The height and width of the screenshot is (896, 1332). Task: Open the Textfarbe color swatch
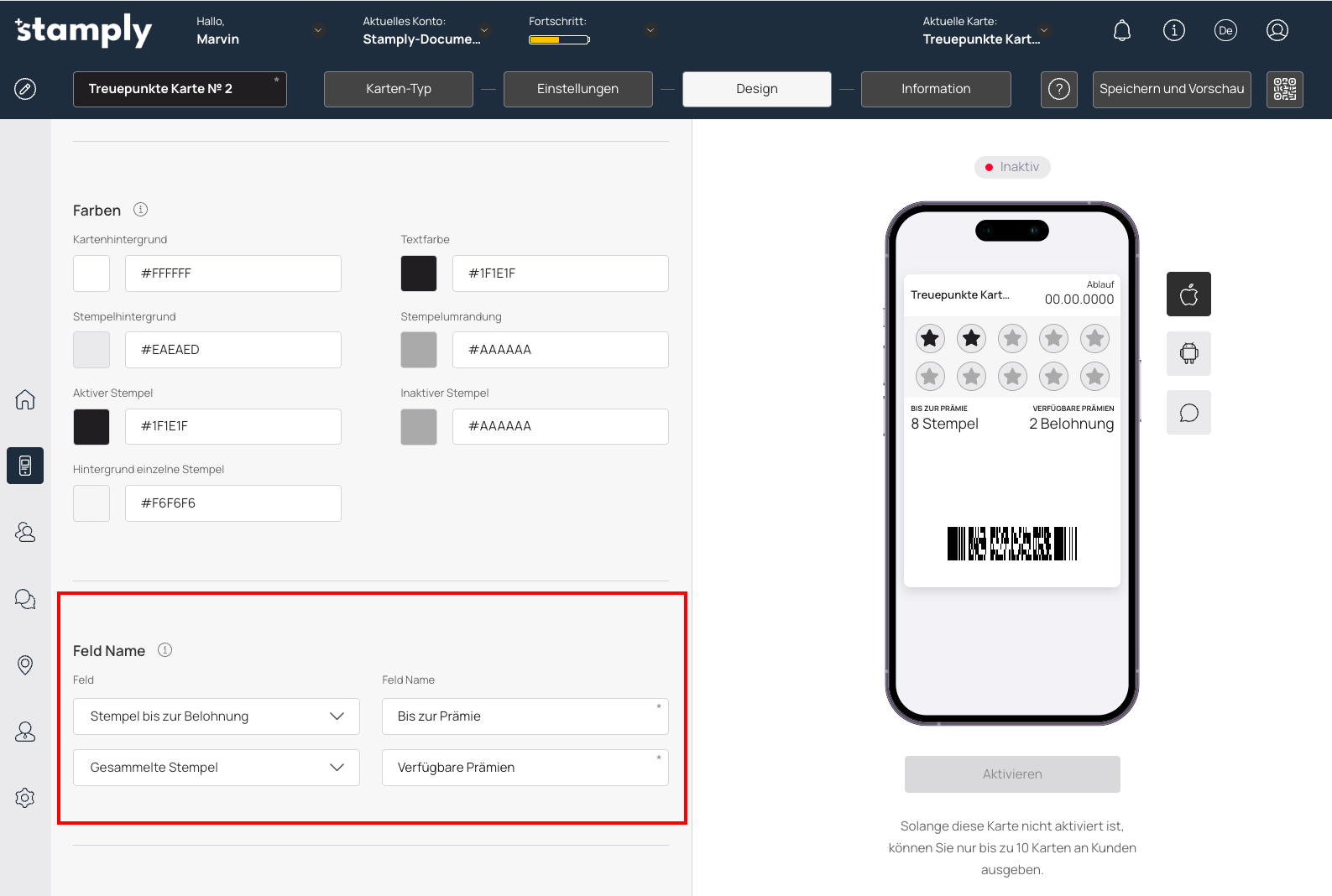[x=419, y=273]
